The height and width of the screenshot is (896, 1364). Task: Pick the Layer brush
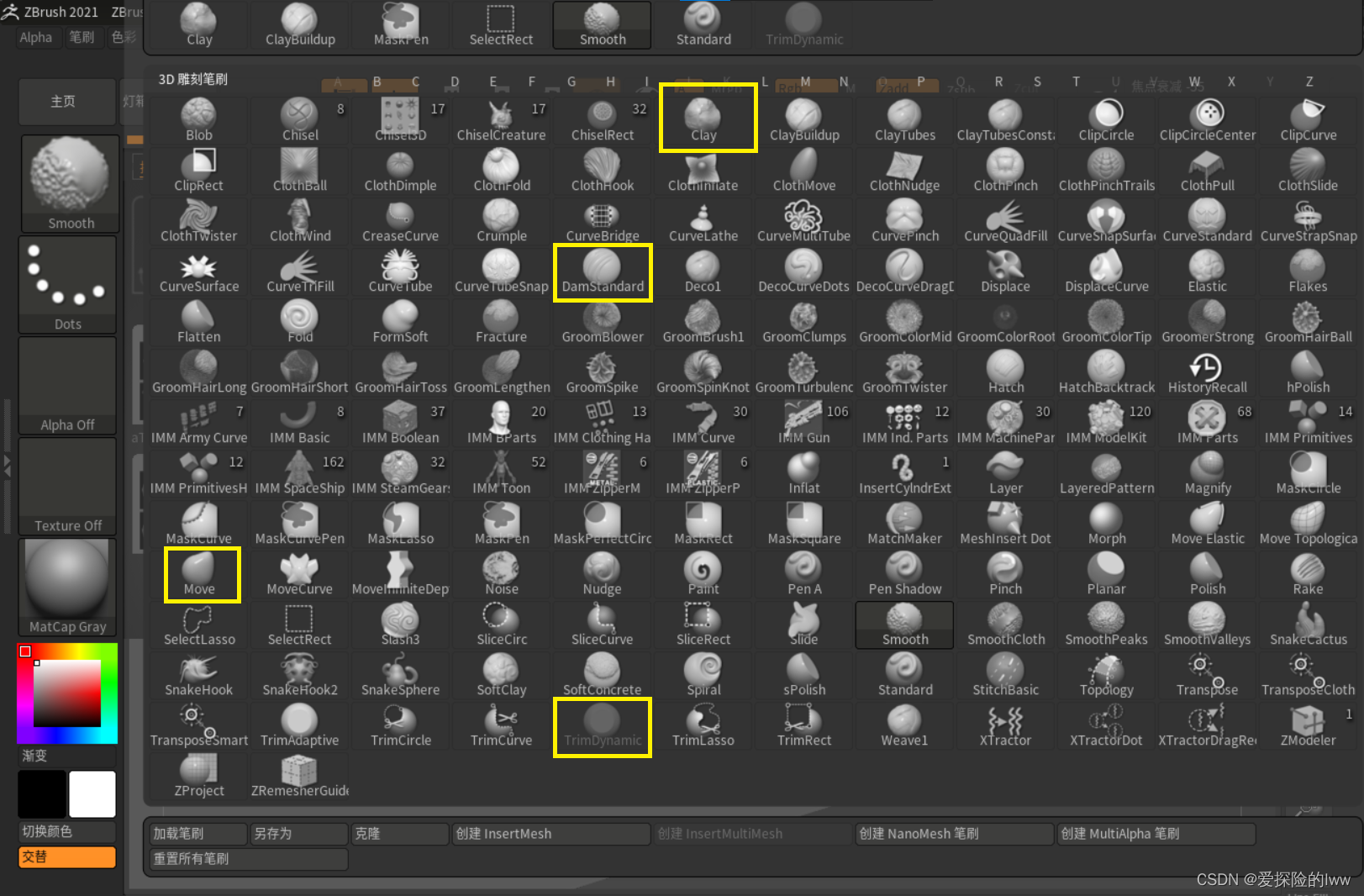(1006, 472)
